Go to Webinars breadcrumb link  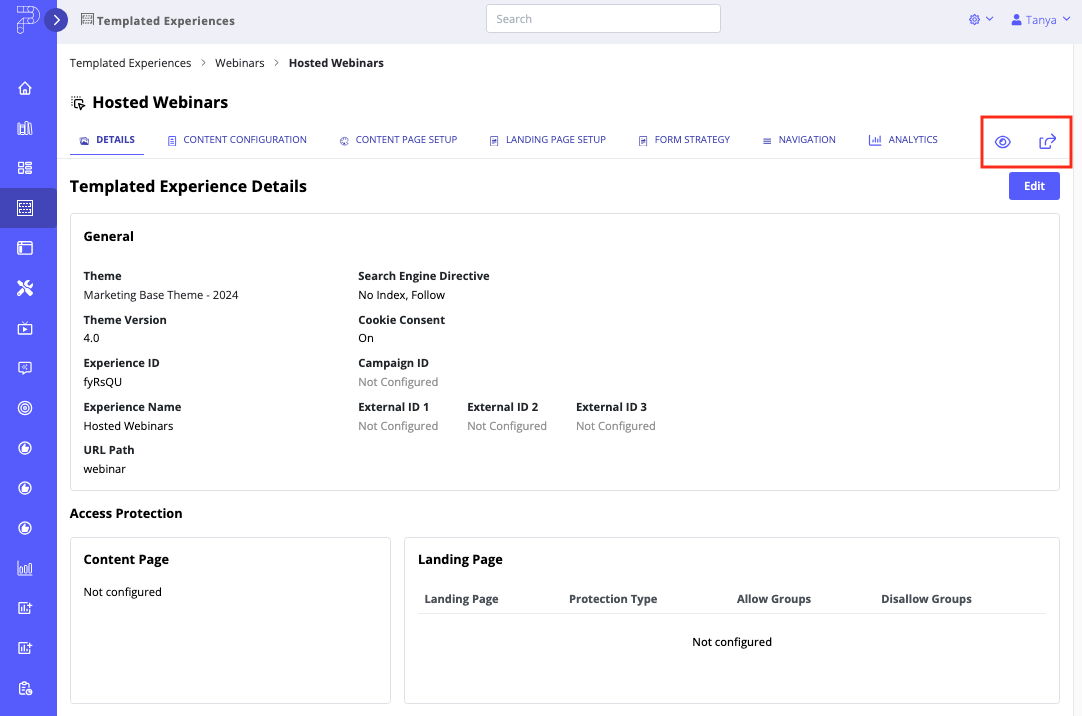[x=239, y=62]
